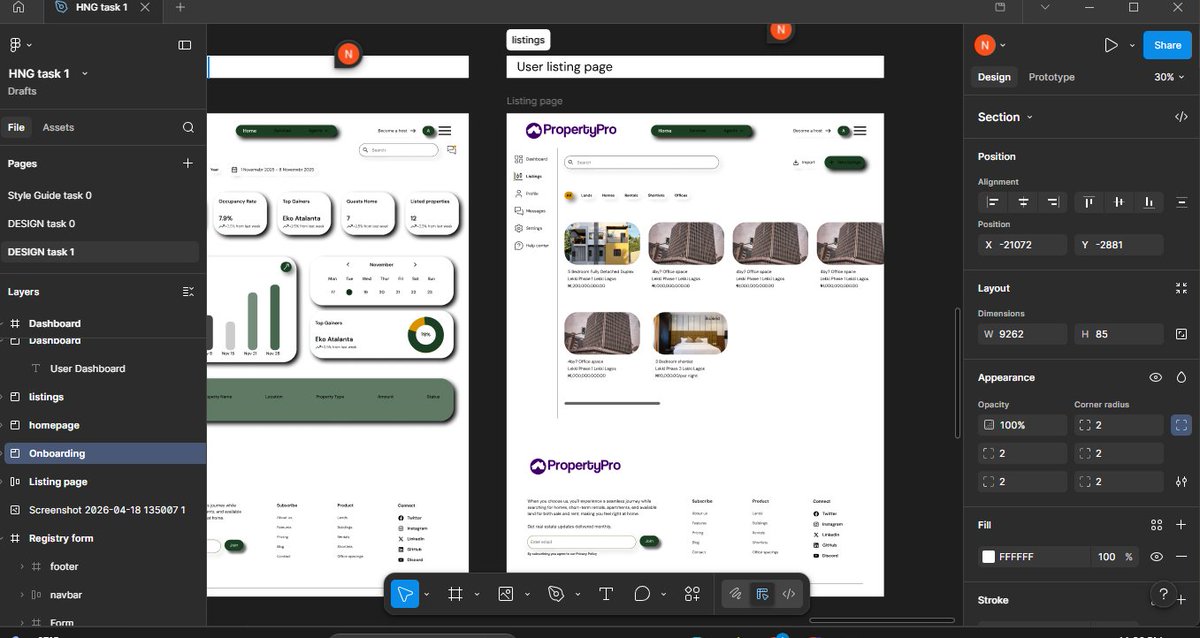Image resolution: width=1200 pixels, height=638 pixels.
Task: Toggle FFFFFF fill visibility eye
Action: coord(1156,557)
